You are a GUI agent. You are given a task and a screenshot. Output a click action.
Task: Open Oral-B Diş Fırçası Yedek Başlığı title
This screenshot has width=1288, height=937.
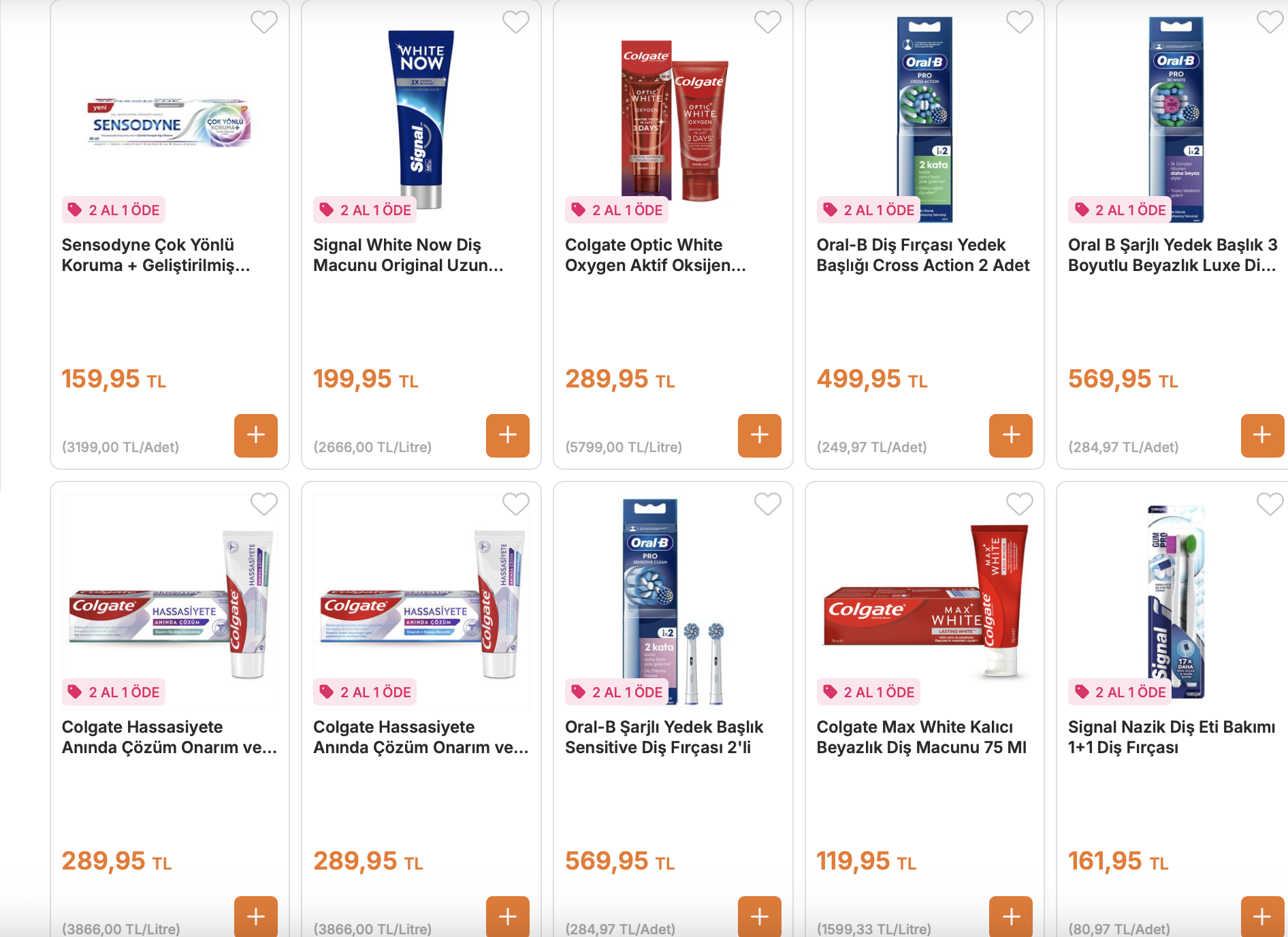pyautogui.click(x=923, y=255)
